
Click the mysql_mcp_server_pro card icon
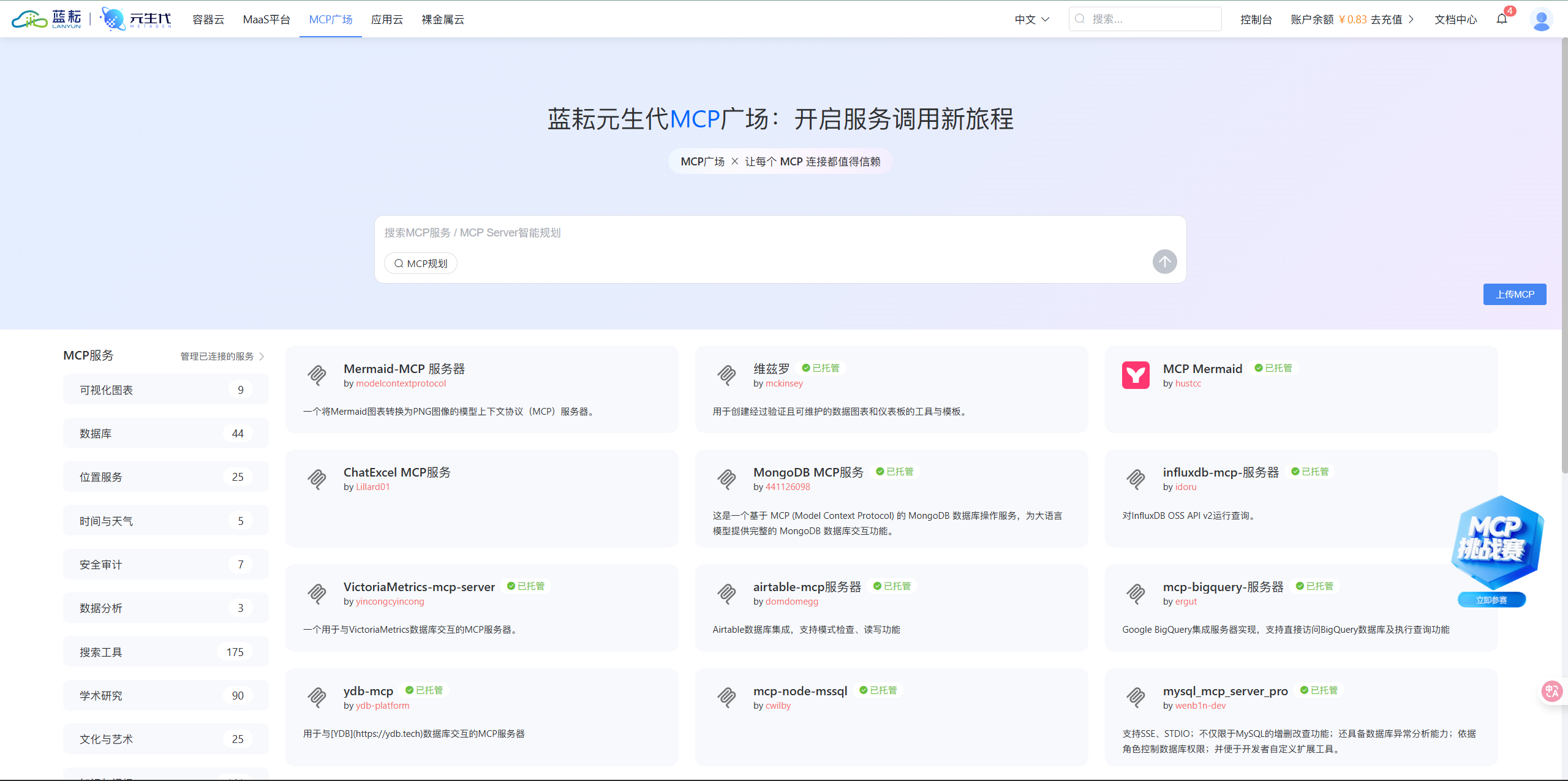[x=1136, y=697]
